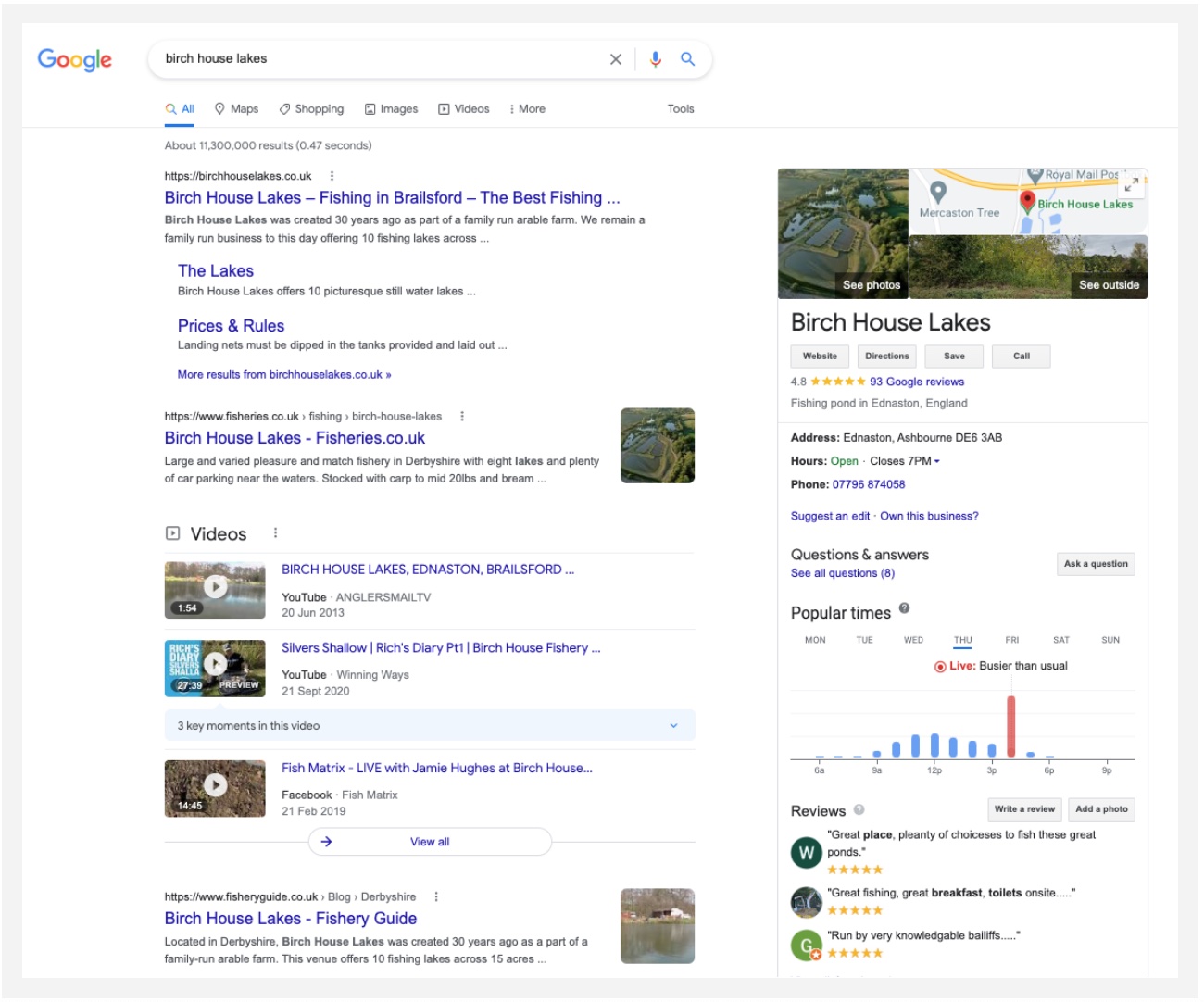Screen dimensions: 1204x1002
Task: Expand the 3 key moments in this video
Action: (x=673, y=725)
